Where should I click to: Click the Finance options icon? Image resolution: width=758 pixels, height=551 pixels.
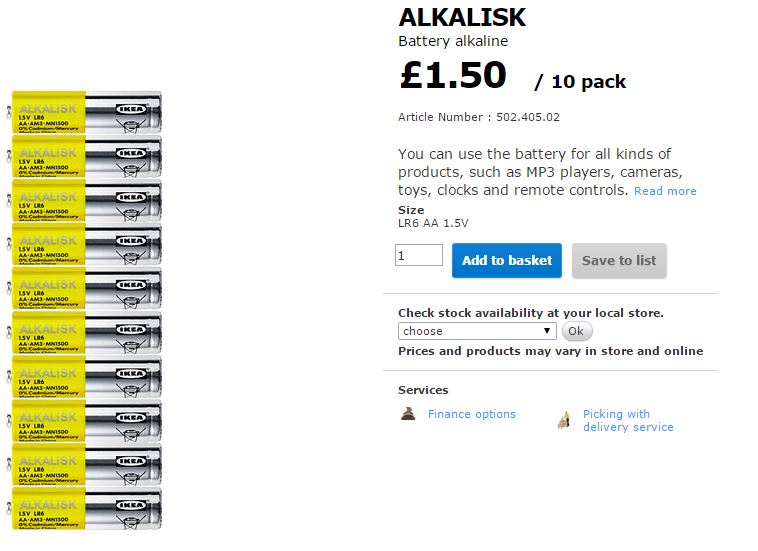(x=408, y=414)
